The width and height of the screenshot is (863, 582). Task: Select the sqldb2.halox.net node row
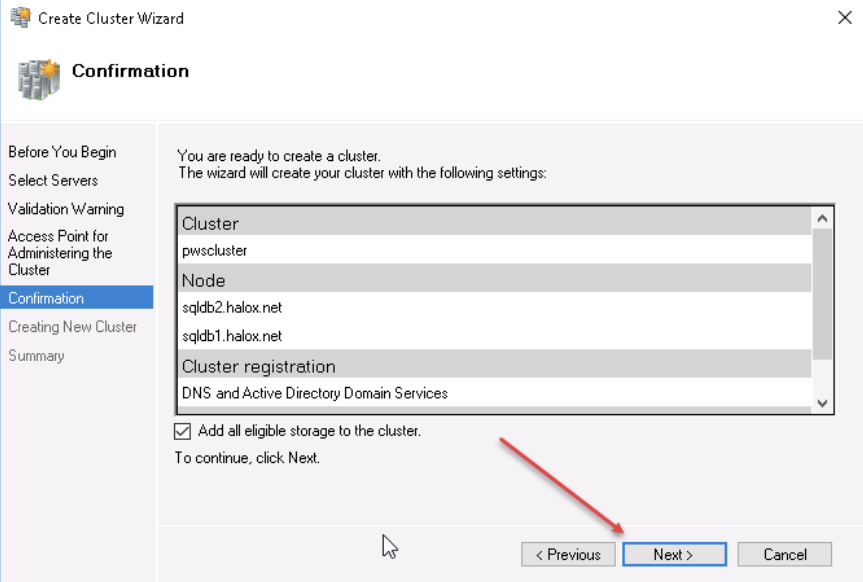[495, 307]
